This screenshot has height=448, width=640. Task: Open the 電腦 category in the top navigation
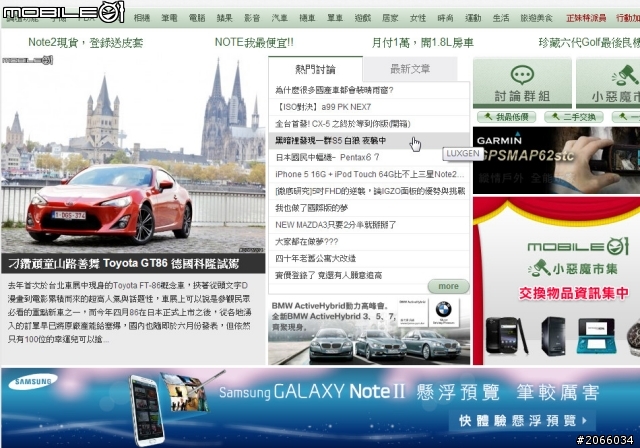click(x=197, y=18)
